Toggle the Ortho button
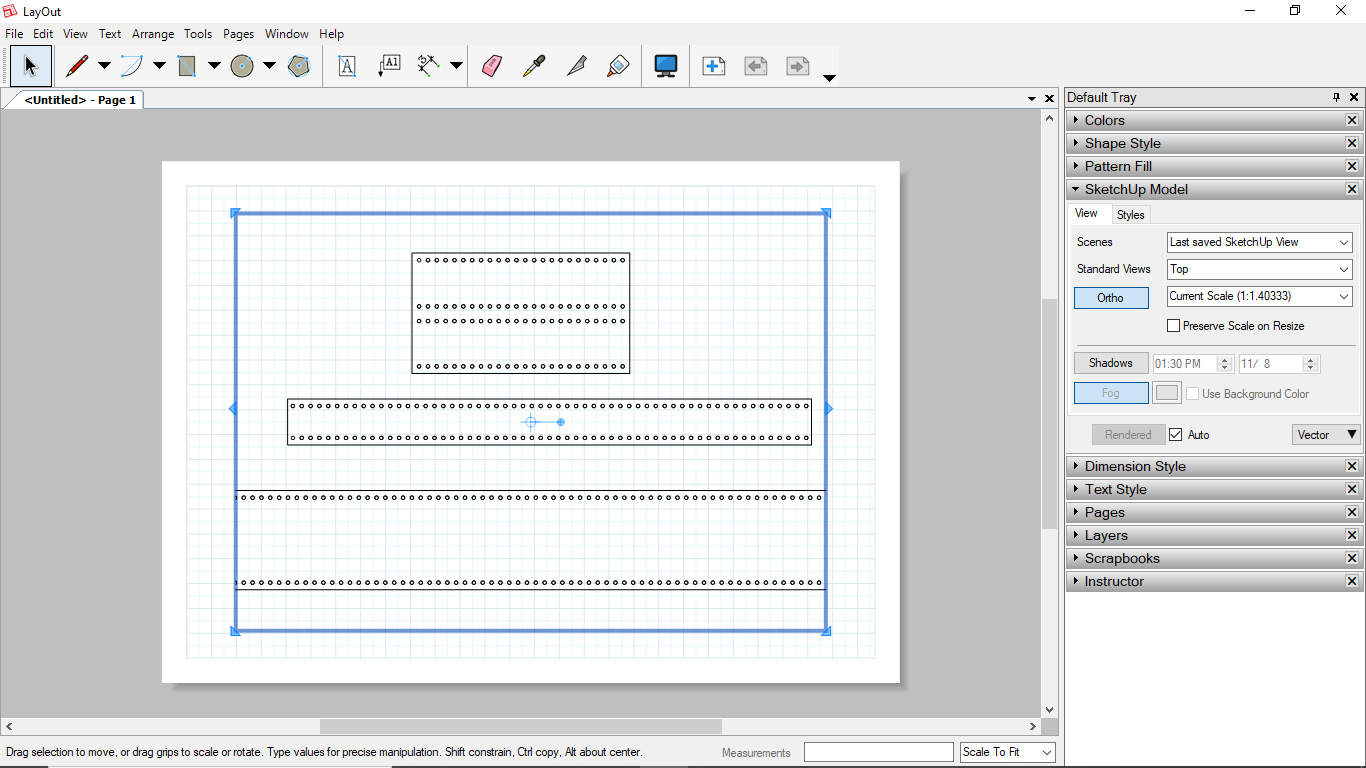The width and height of the screenshot is (1366, 768). point(1110,298)
